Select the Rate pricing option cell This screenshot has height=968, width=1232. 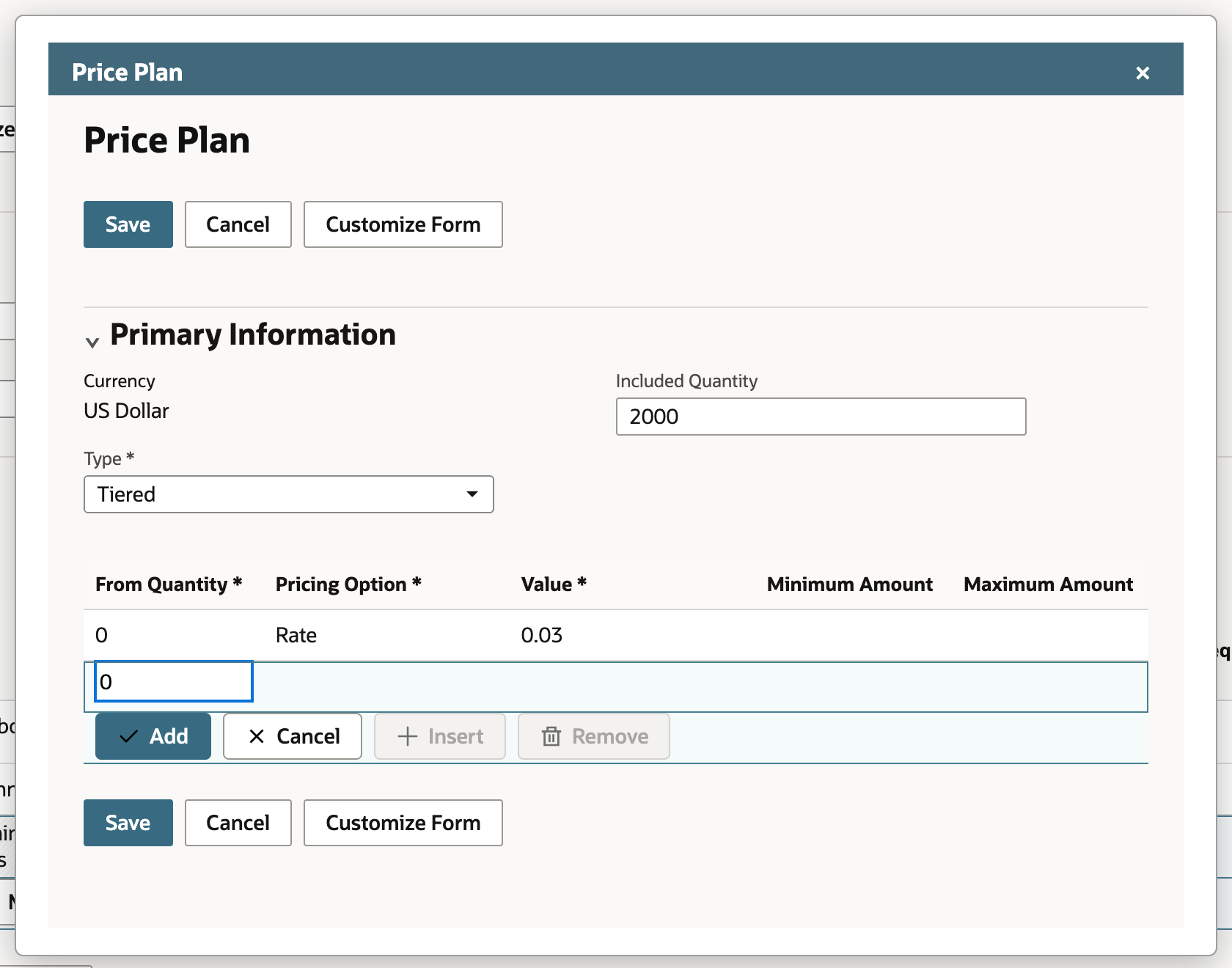[296, 635]
